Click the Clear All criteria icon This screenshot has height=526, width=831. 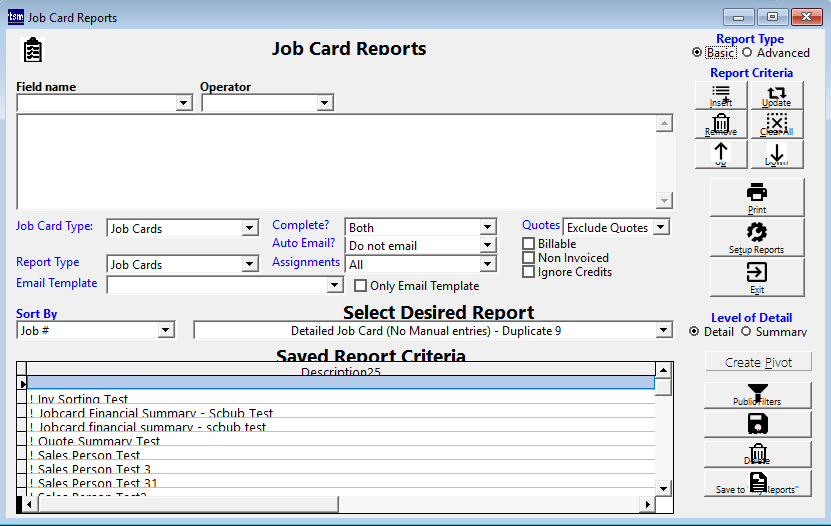[x=776, y=125]
